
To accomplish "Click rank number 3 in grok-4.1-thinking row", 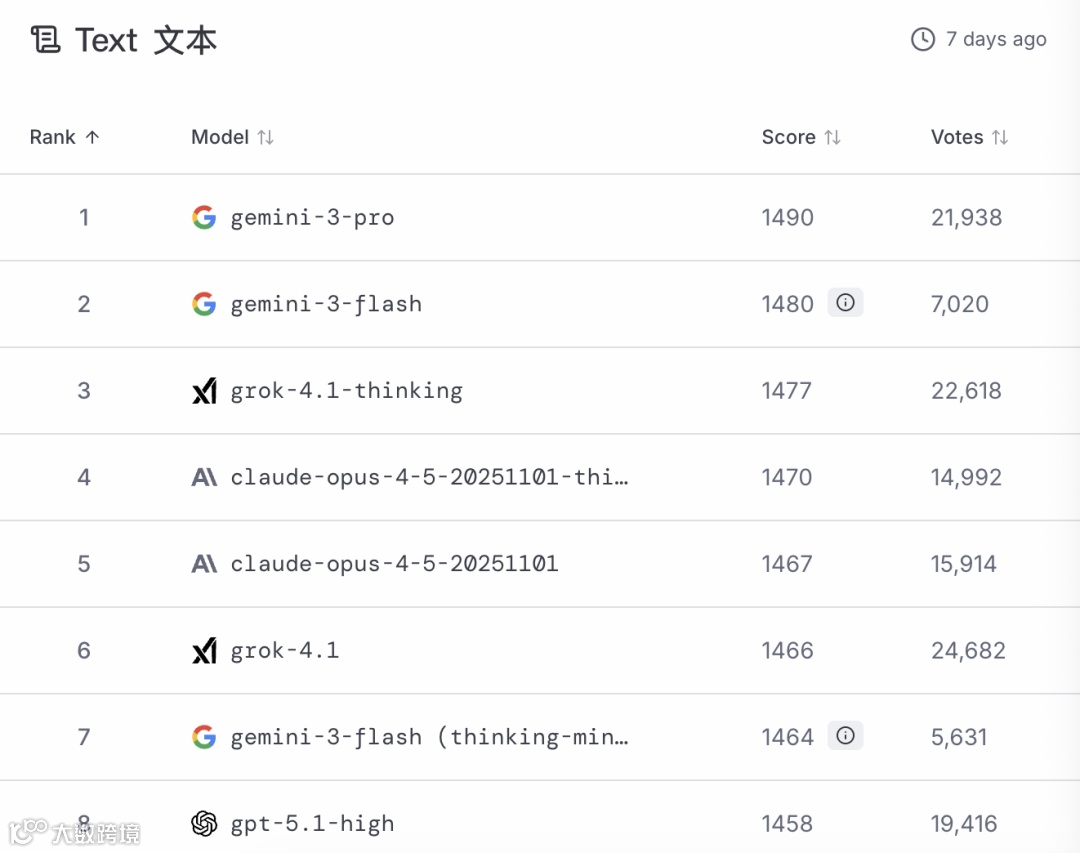I will (x=84, y=391).
